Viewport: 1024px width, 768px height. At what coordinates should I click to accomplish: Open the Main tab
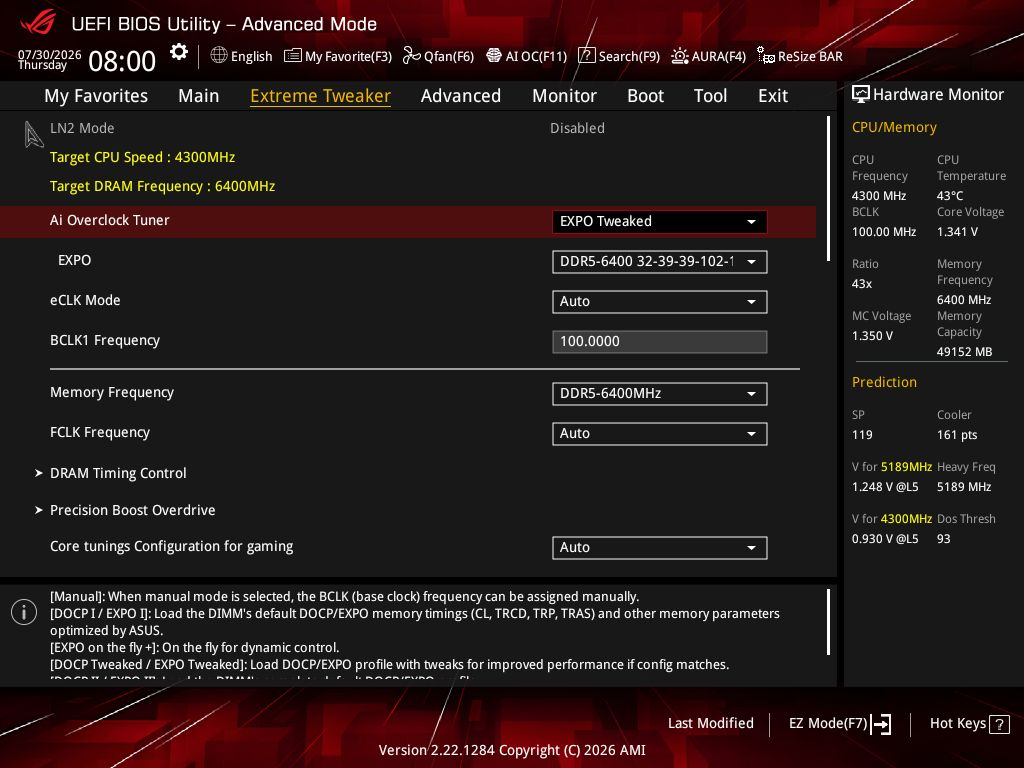199,96
